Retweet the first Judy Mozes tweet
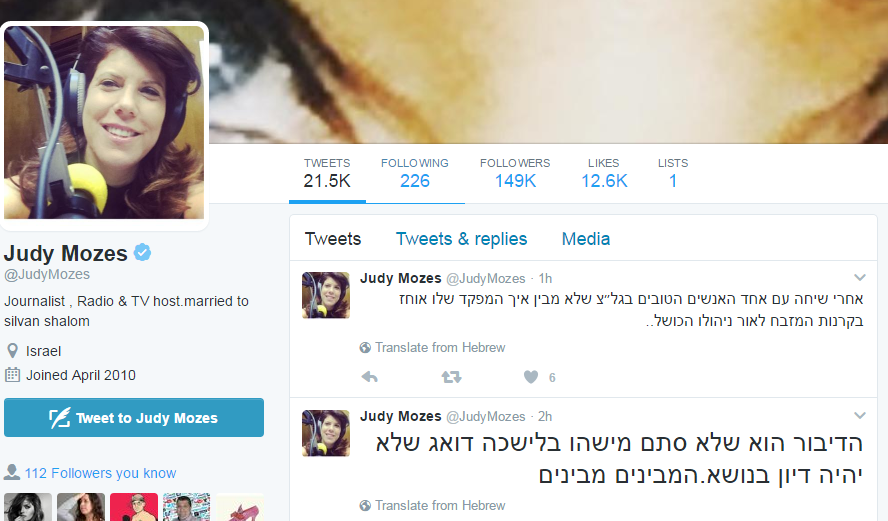 pos(451,377)
